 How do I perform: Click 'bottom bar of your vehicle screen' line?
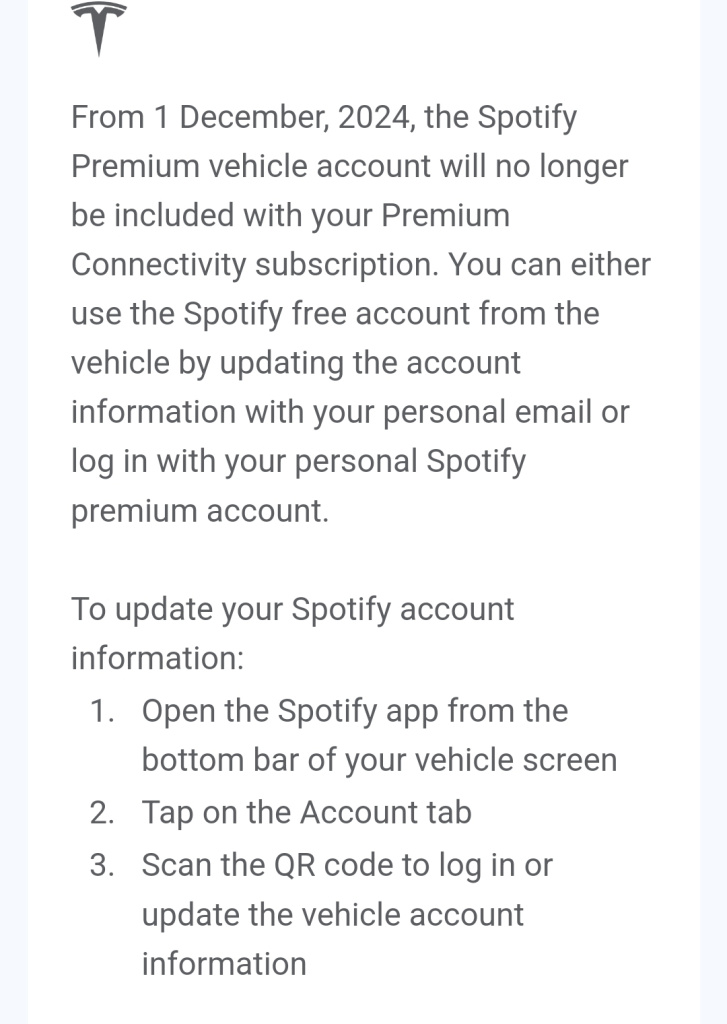[380, 760]
